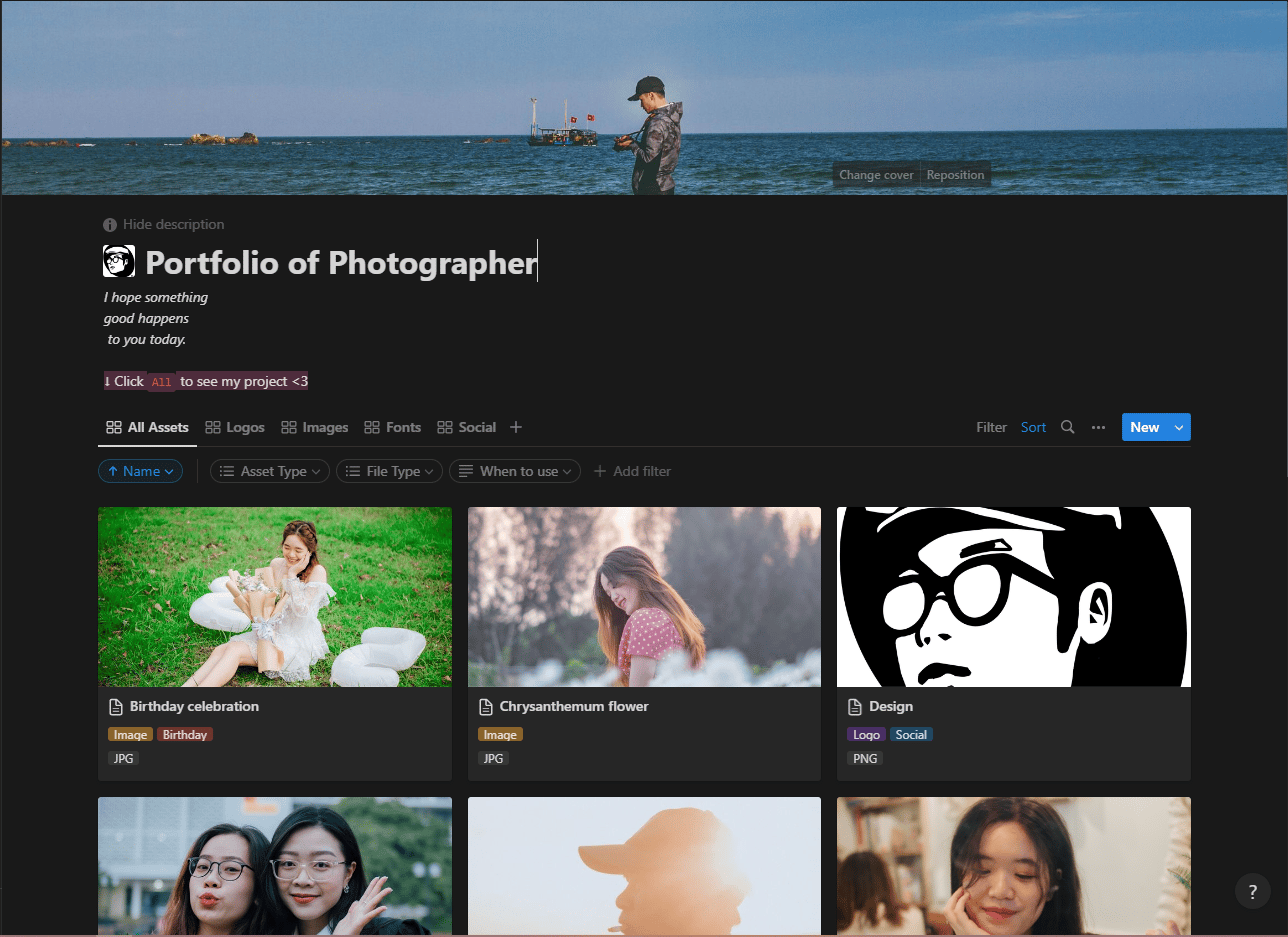Open the help question mark button
Screen dimensions: 1288x937
click(1252, 891)
